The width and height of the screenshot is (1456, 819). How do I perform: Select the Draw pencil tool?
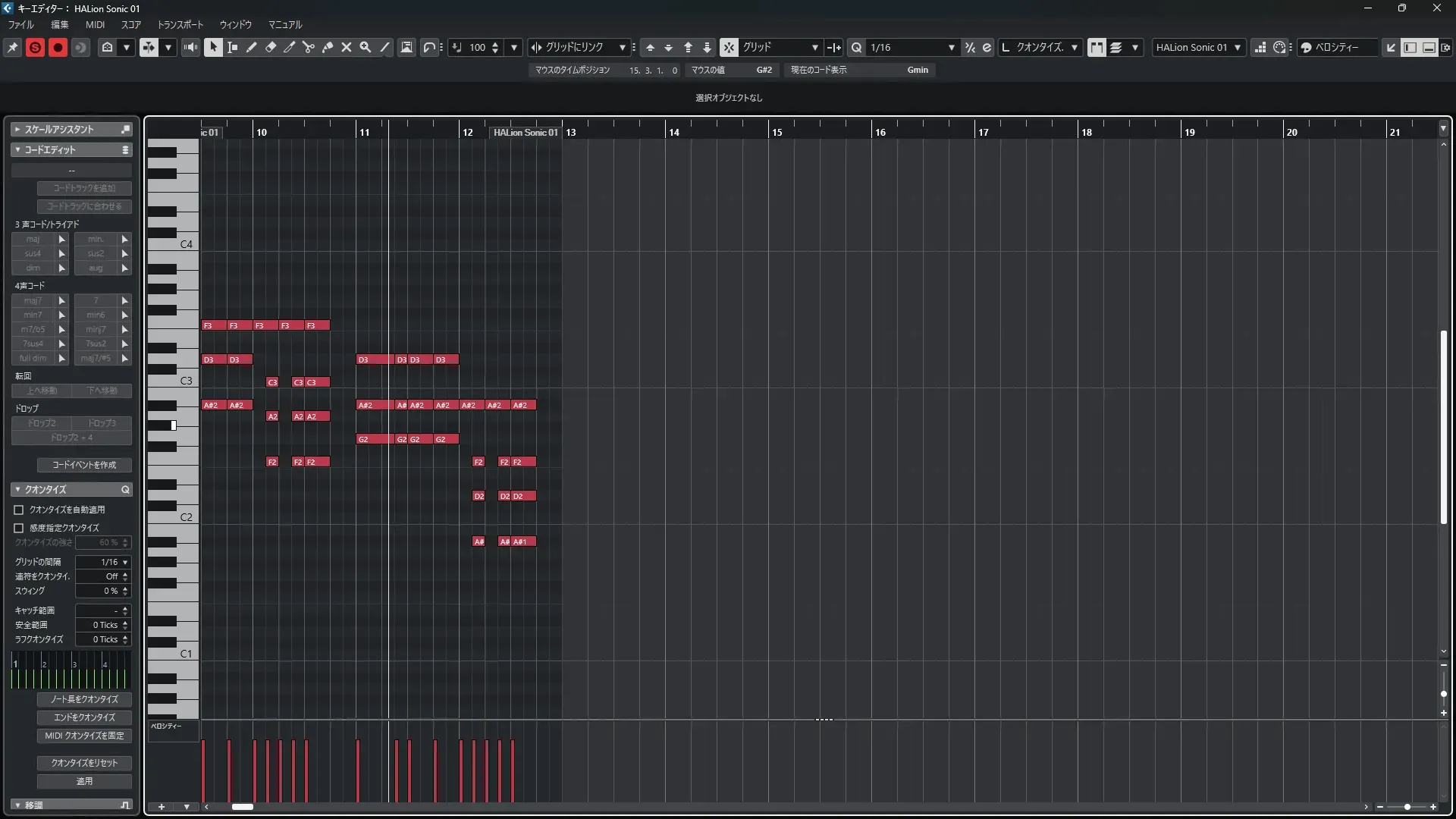click(x=252, y=47)
